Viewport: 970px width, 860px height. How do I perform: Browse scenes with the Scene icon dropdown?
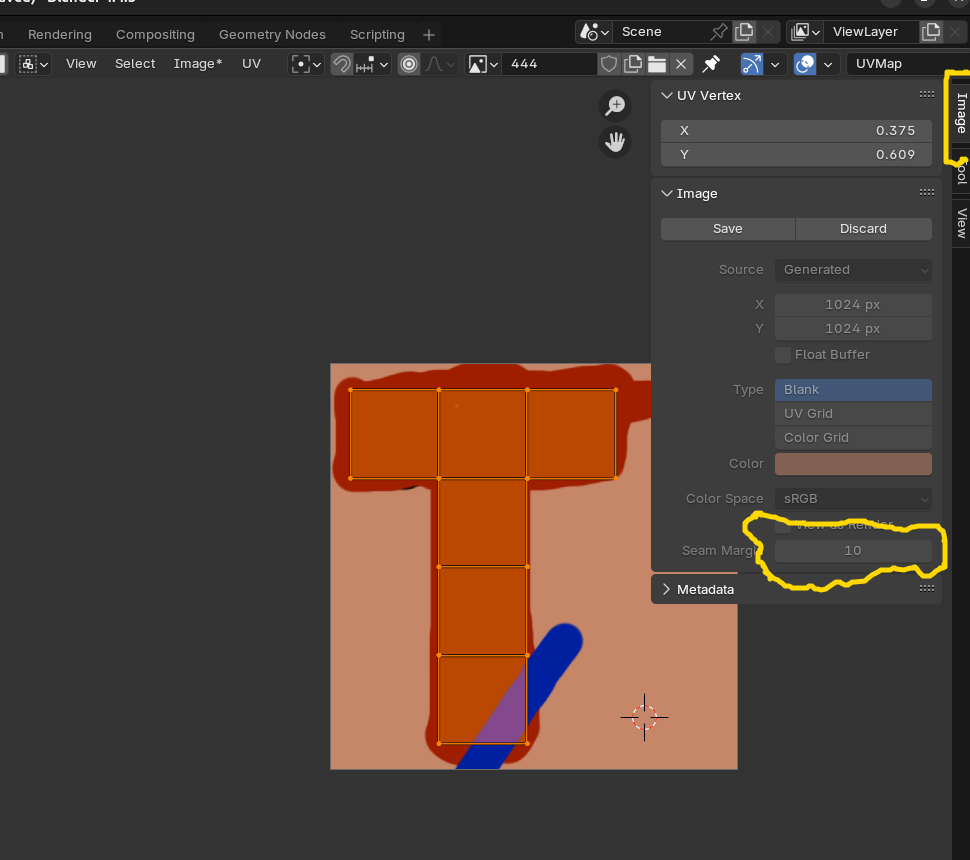coord(594,32)
